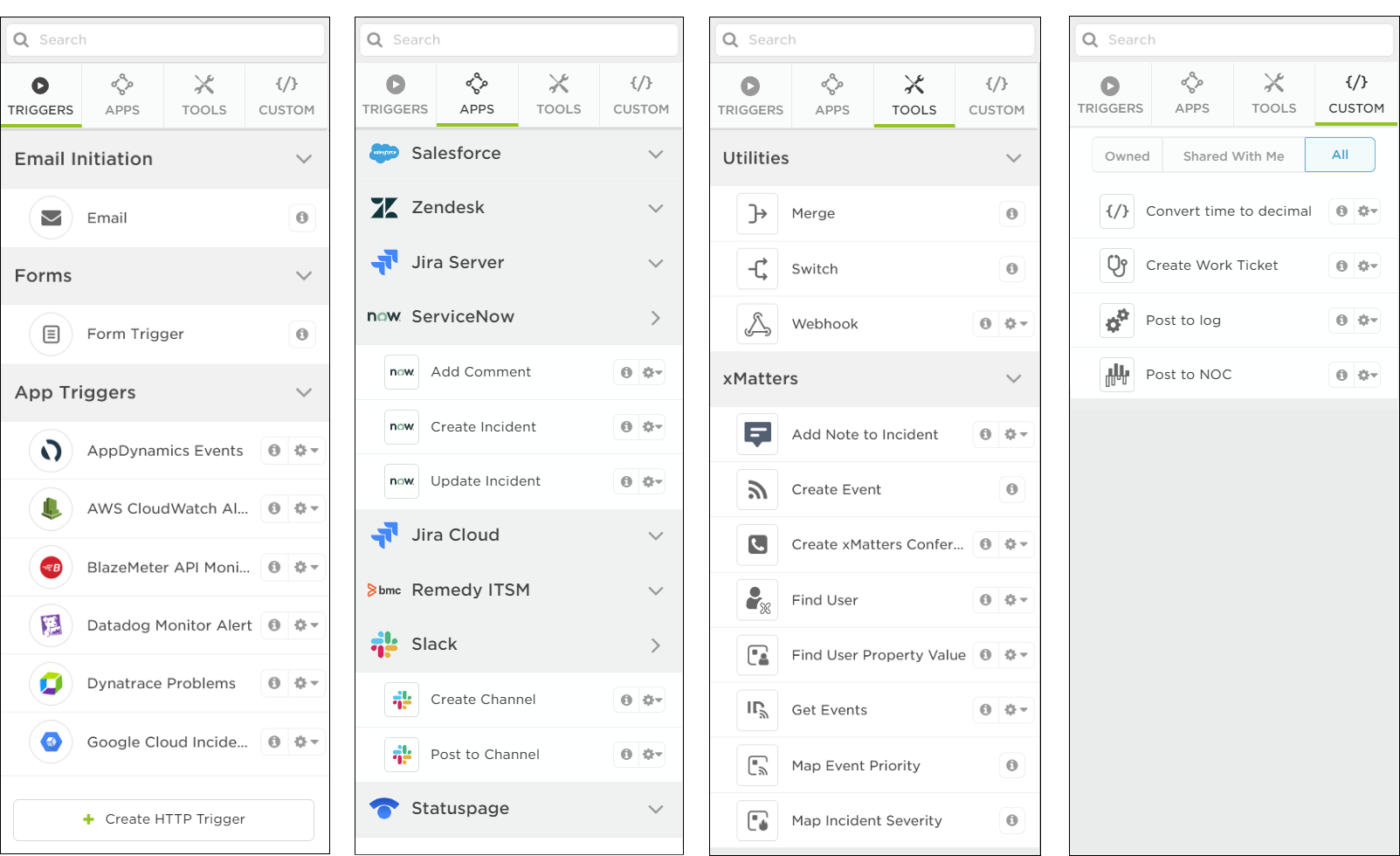The image size is (1400, 856).
Task: Select the All filter for custom steps
Action: (1340, 155)
